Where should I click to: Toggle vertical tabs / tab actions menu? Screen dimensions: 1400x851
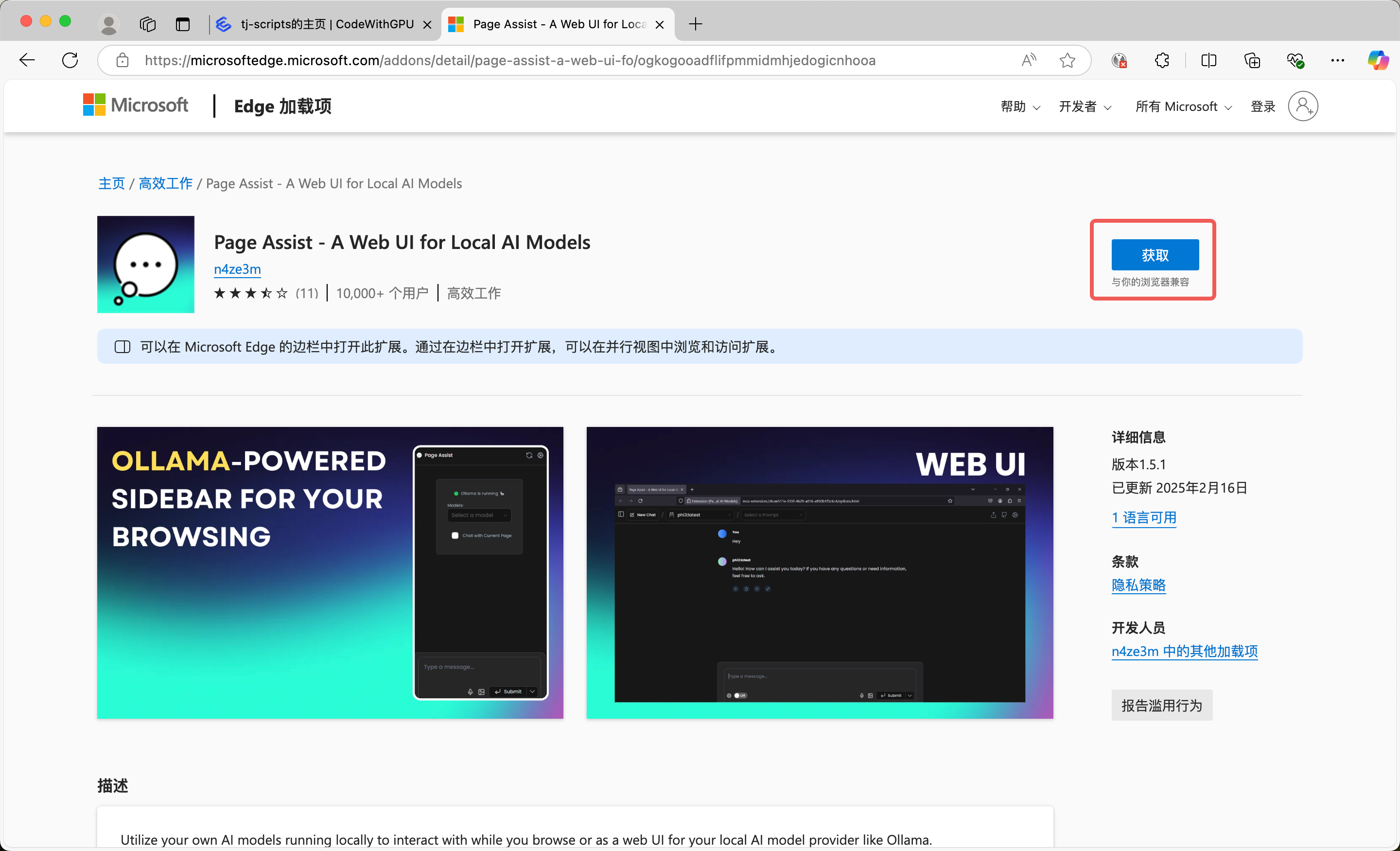click(182, 24)
